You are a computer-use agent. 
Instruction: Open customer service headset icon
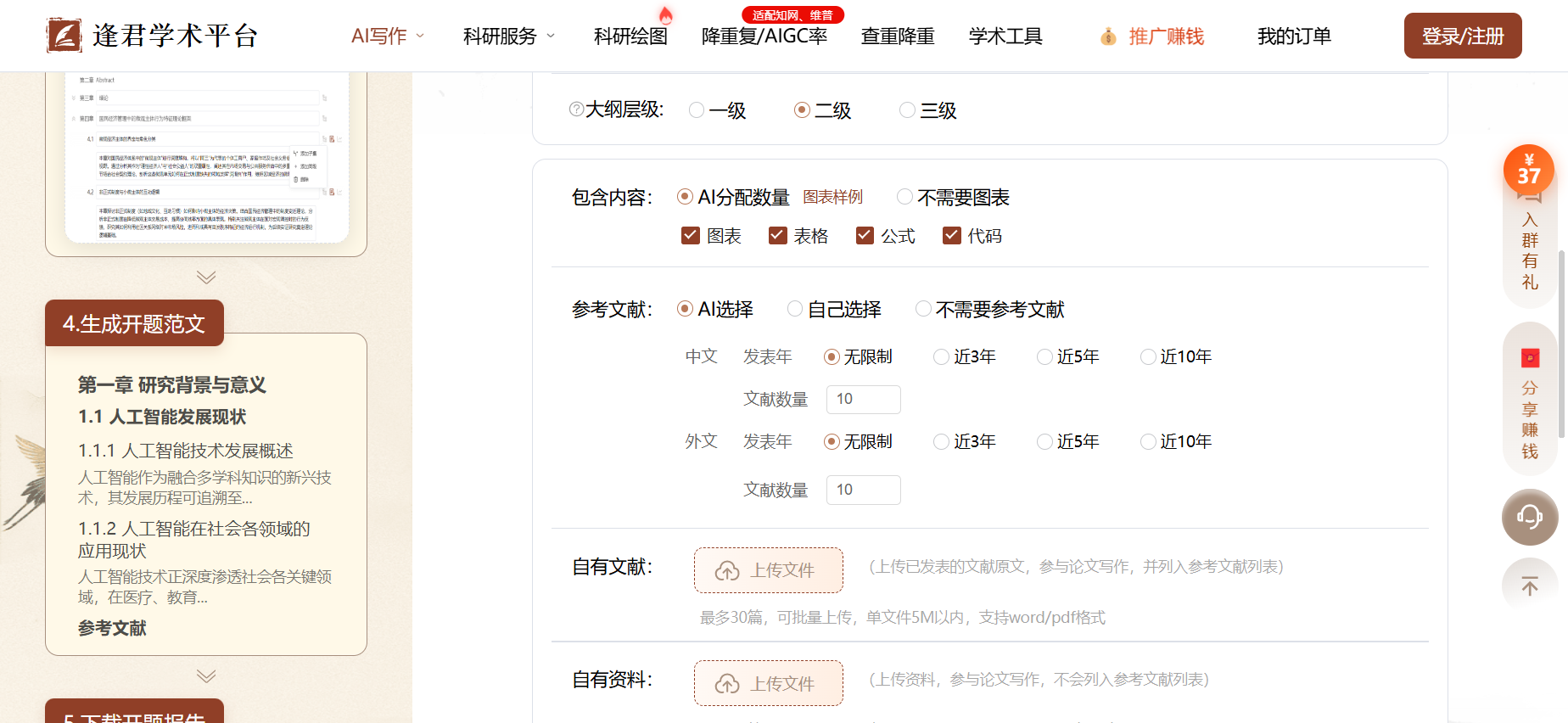pos(1530,517)
